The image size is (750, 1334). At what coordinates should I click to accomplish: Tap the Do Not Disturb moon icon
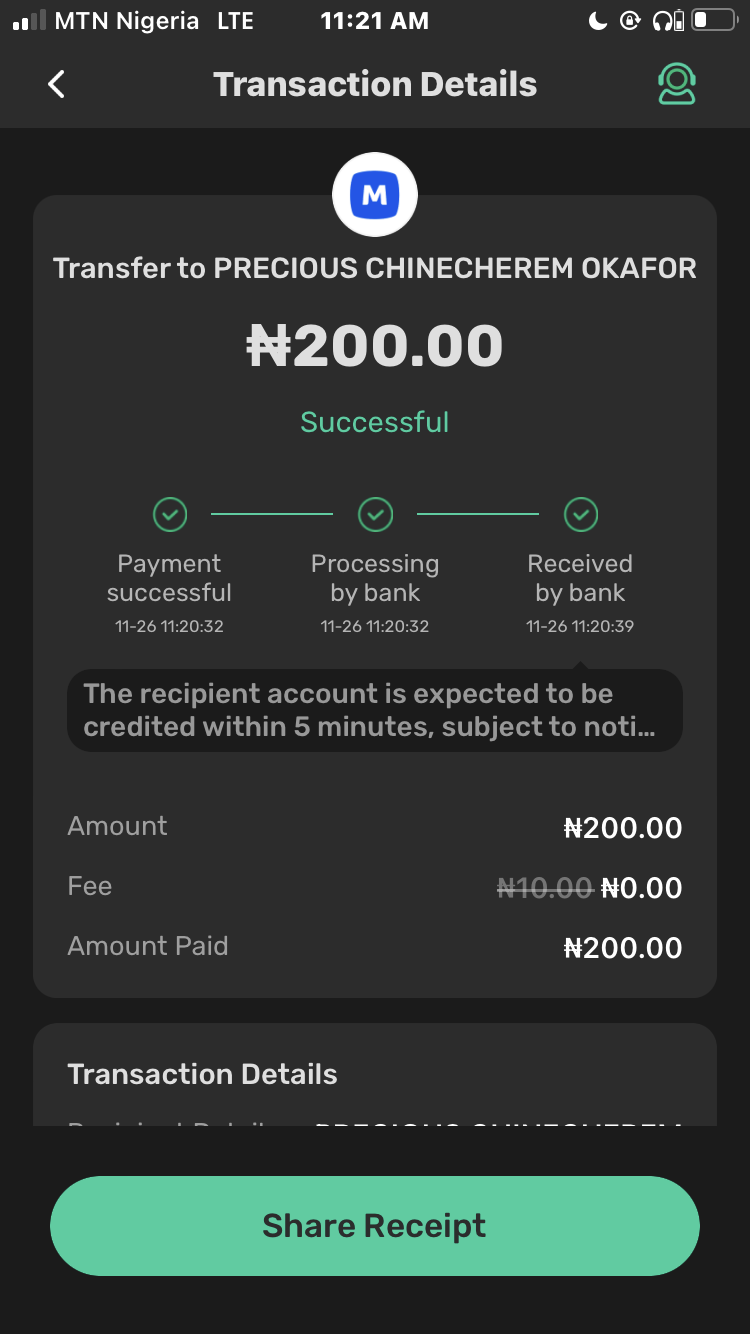(598, 21)
